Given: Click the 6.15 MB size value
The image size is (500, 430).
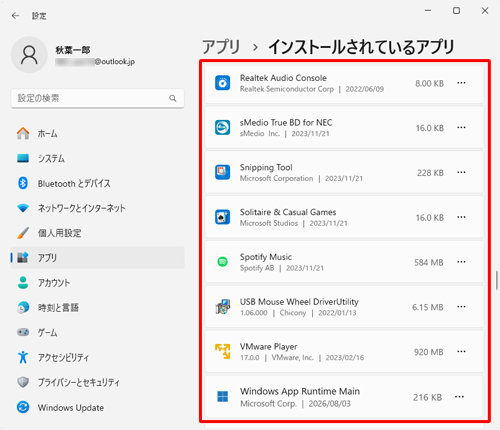Looking at the screenshot, I should click(428, 307).
